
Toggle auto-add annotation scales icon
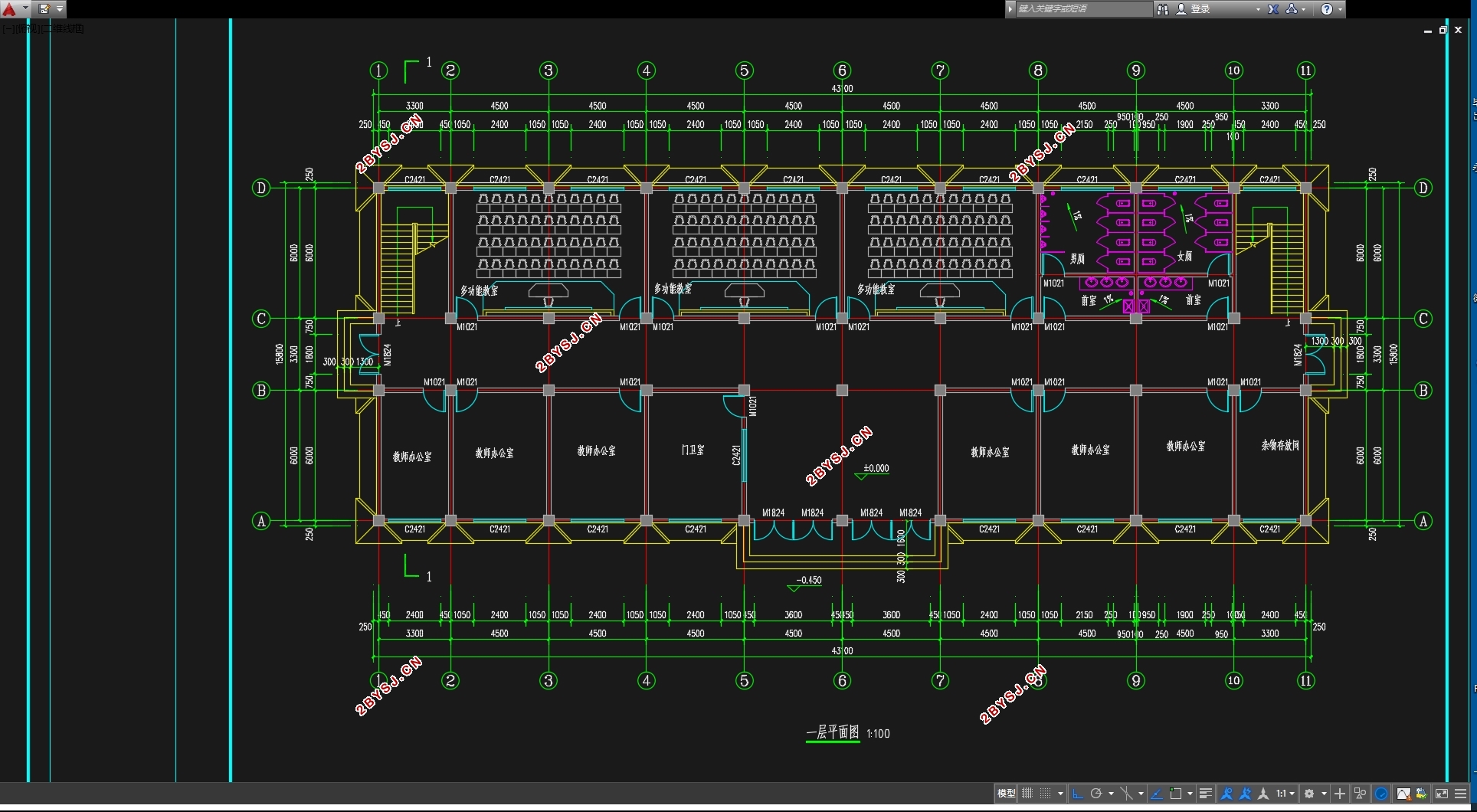pos(1245,794)
